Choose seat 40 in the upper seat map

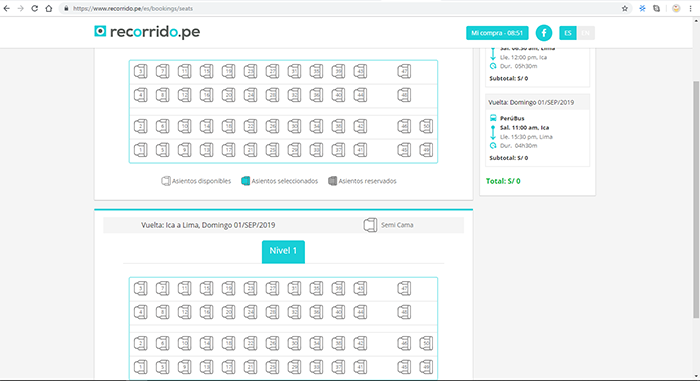tap(338, 95)
